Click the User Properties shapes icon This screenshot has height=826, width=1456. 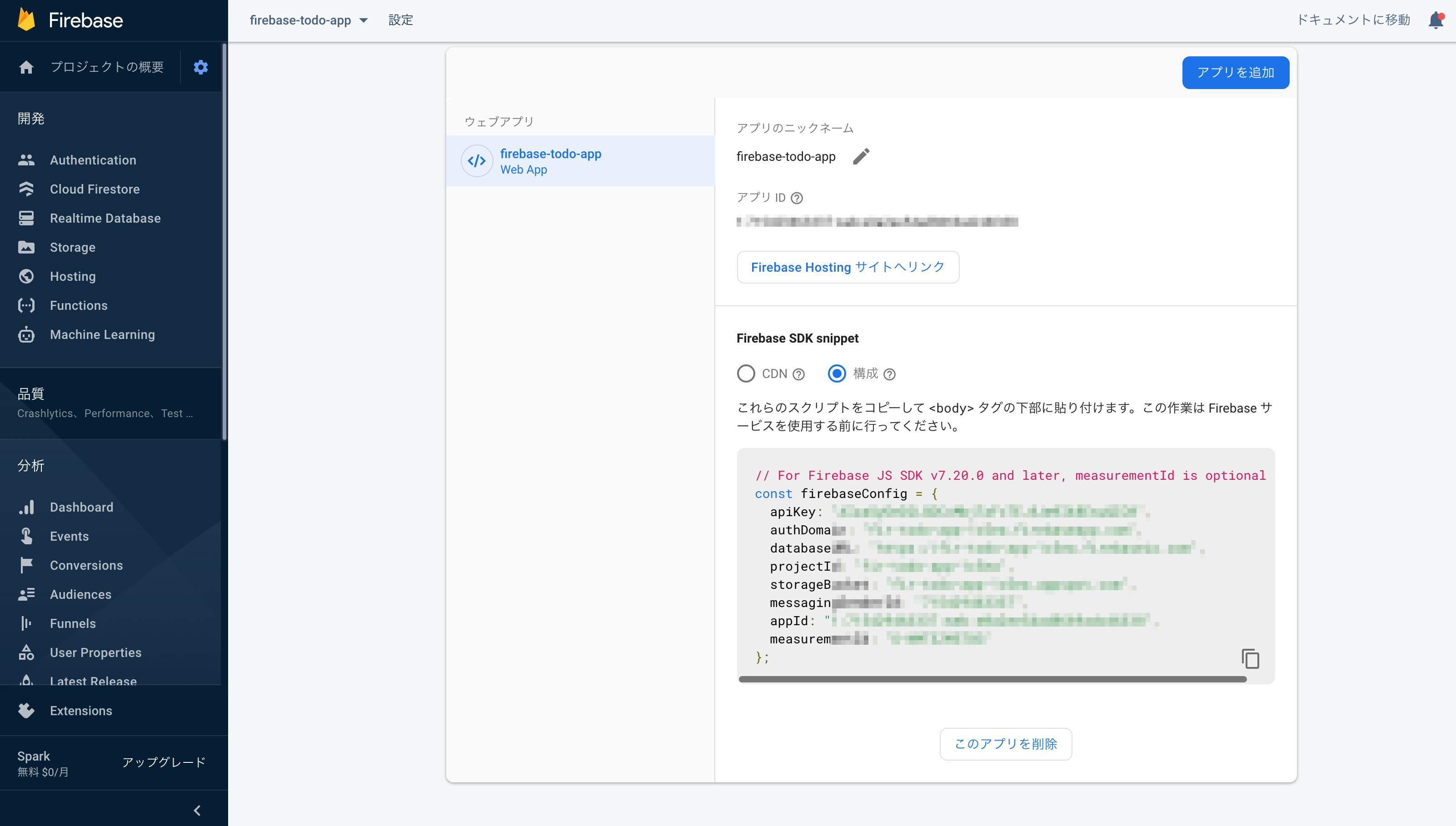tap(26, 652)
